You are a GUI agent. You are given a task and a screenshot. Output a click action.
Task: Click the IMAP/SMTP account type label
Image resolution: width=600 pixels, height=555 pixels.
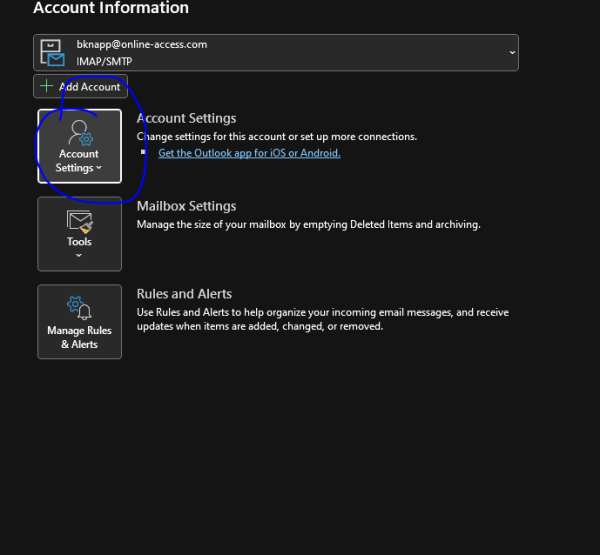tap(104, 61)
